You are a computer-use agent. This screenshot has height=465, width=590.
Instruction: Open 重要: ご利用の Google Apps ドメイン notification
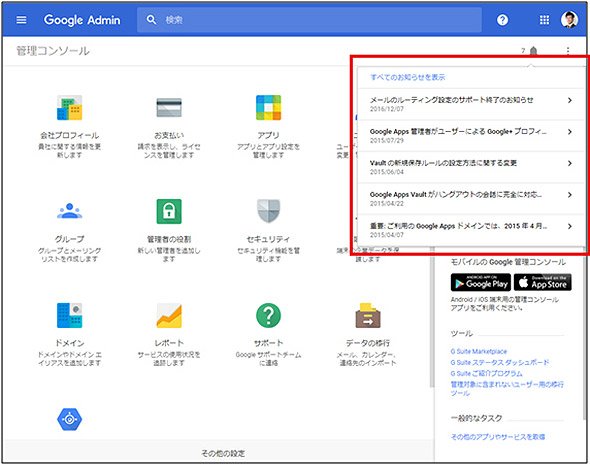point(471,230)
